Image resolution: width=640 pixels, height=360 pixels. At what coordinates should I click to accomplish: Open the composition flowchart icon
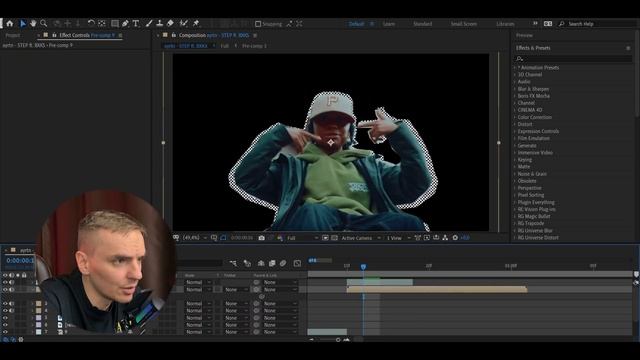[x=445, y=238]
